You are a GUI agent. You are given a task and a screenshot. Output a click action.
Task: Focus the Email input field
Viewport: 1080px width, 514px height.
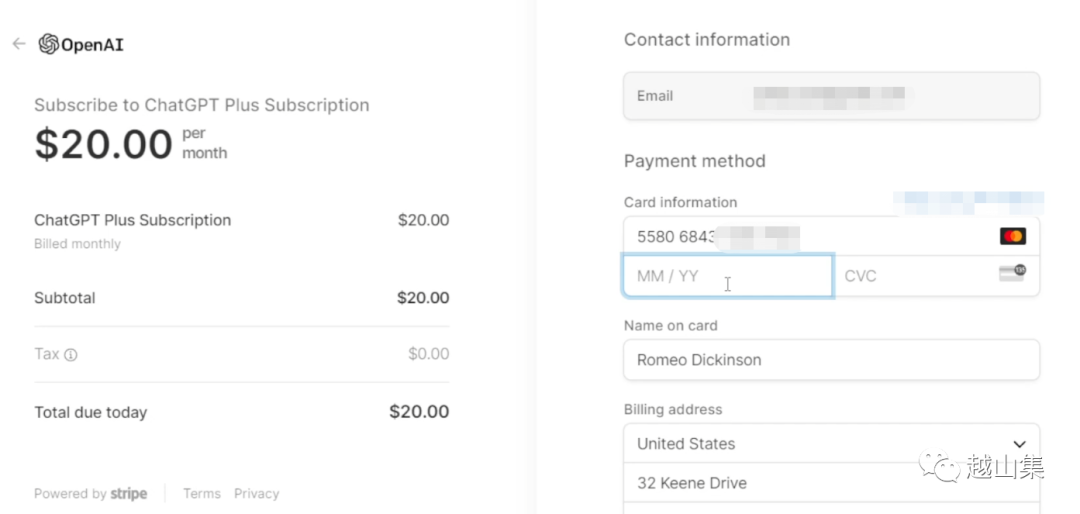click(x=830, y=96)
